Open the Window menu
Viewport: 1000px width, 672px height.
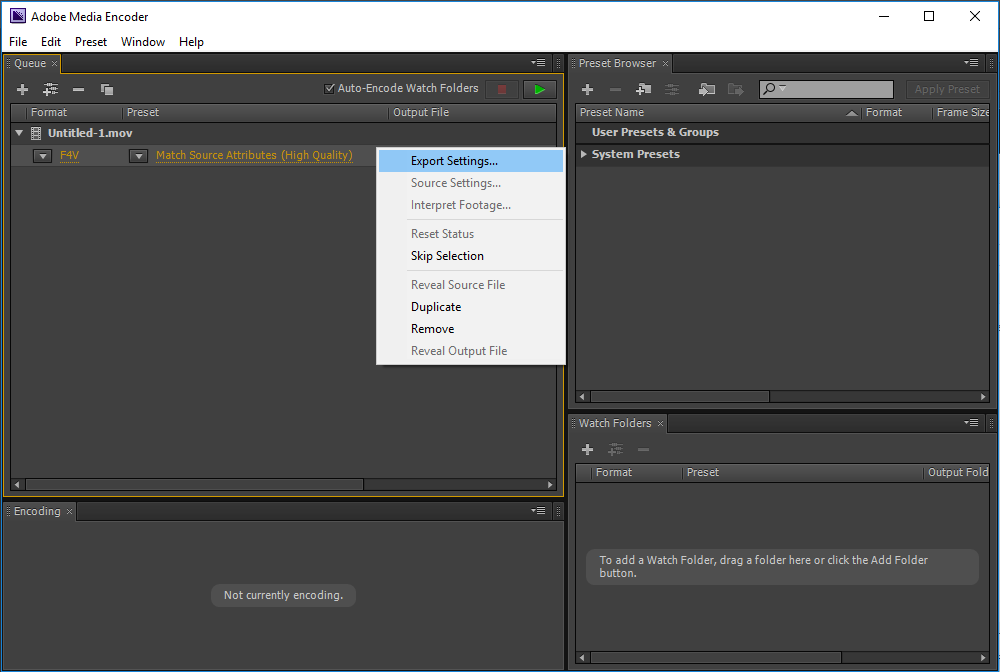[143, 41]
